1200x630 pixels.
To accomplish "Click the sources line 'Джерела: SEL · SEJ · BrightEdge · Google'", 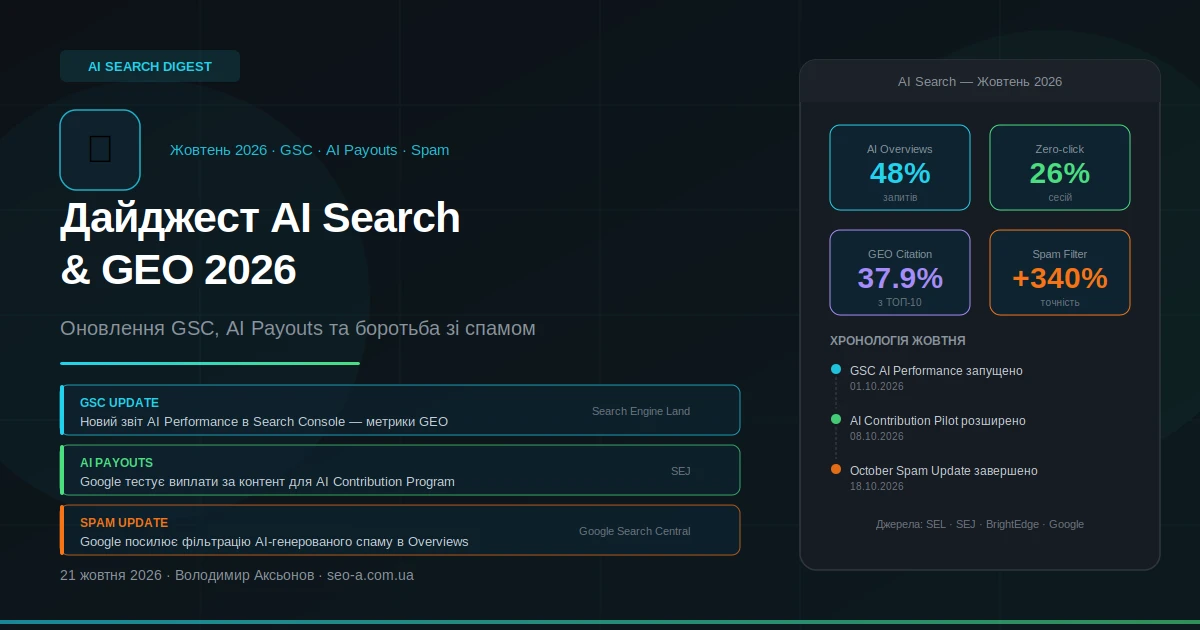I will coord(980,524).
